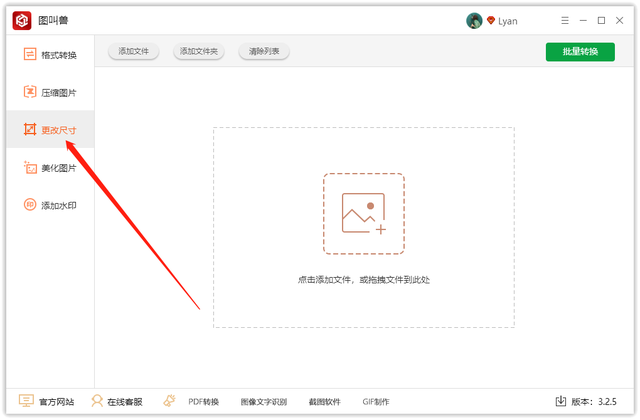
Task: Click the version download icon
Action: [x=561, y=401]
